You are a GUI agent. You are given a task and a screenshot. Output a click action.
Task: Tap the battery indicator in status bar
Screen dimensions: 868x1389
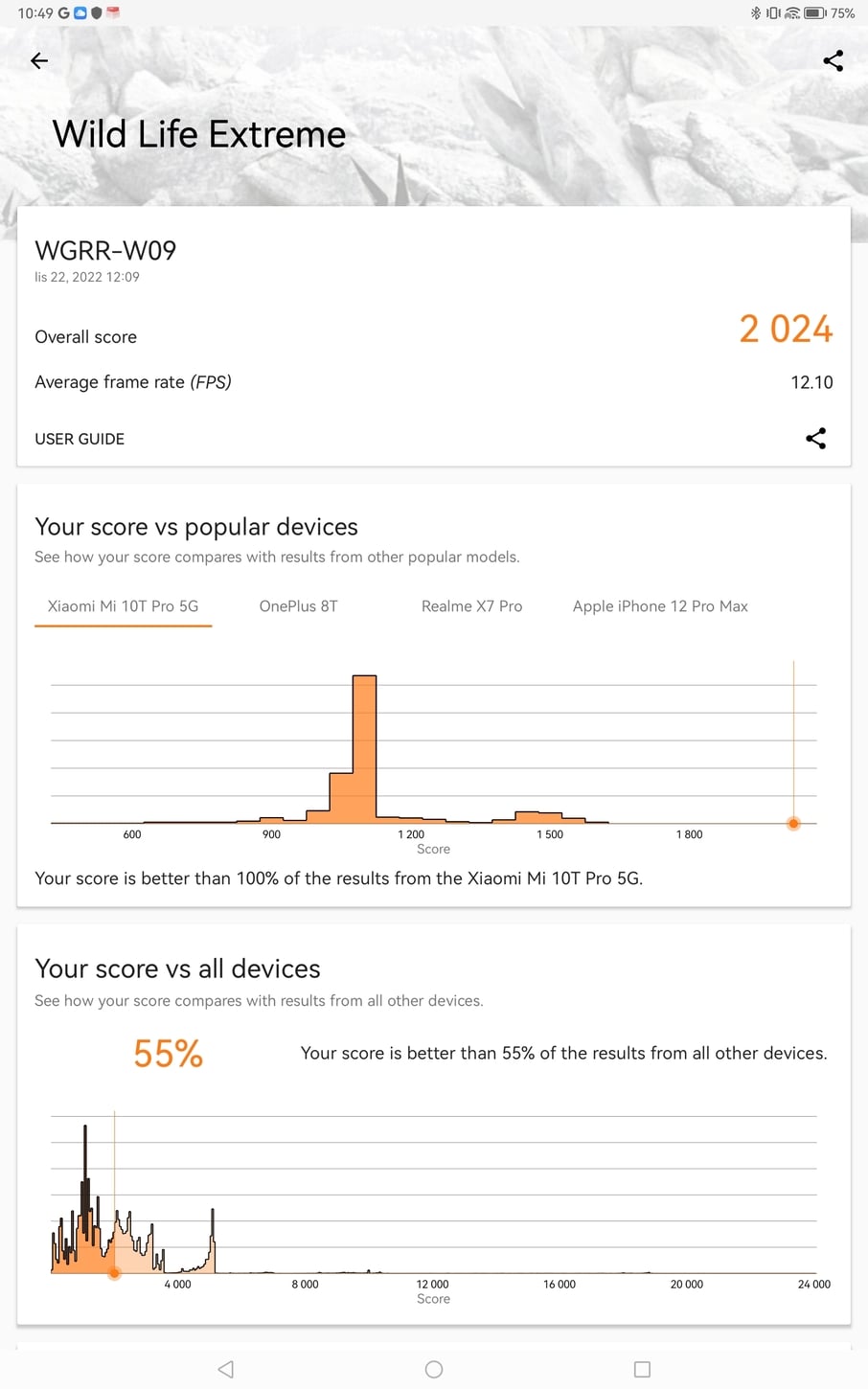[814, 13]
